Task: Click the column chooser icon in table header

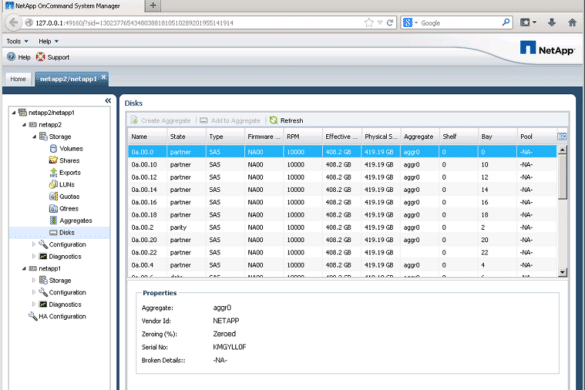Action: pyautogui.click(x=561, y=137)
